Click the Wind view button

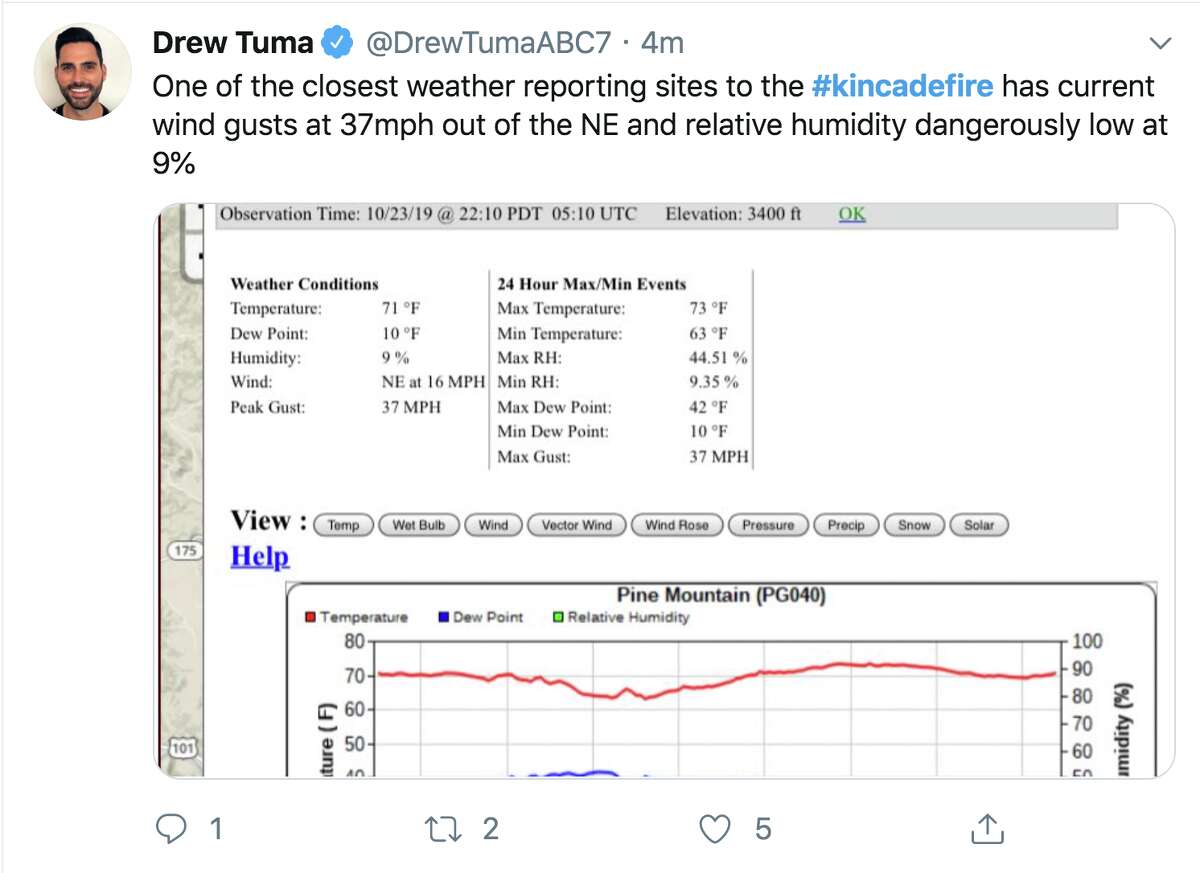click(x=493, y=525)
